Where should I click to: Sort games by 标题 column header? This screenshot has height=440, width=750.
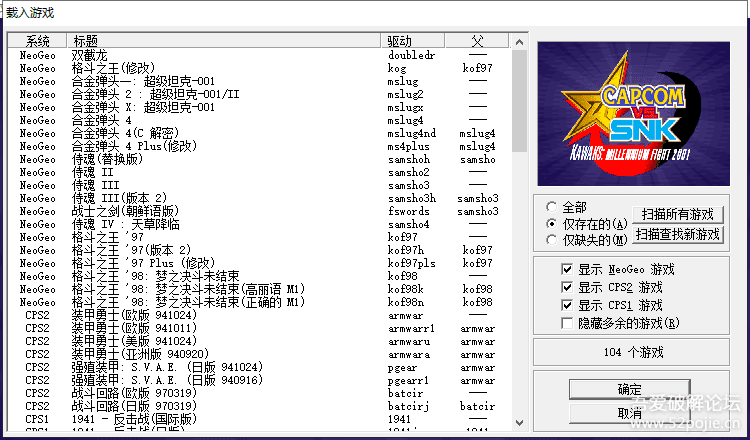coord(226,41)
